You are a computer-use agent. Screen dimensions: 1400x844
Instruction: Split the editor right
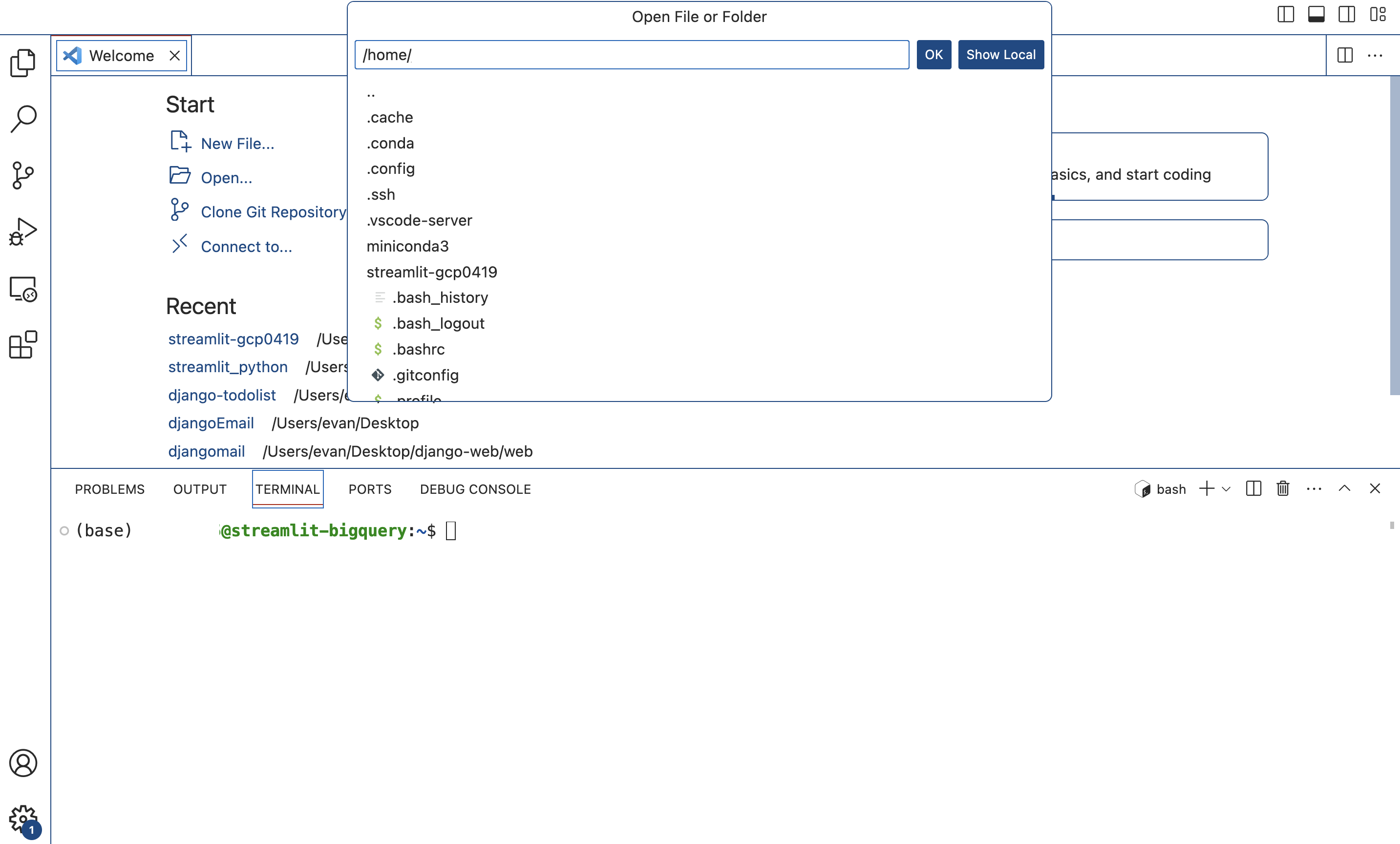pos(1345,55)
